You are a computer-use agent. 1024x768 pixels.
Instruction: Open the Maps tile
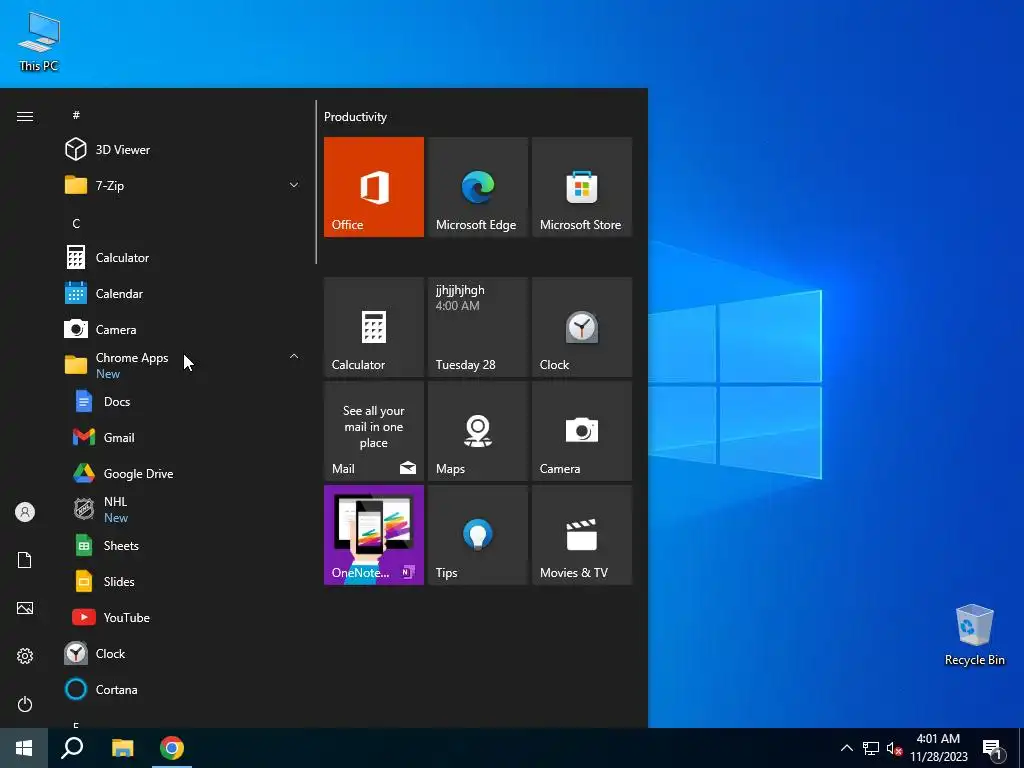click(x=477, y=431)
